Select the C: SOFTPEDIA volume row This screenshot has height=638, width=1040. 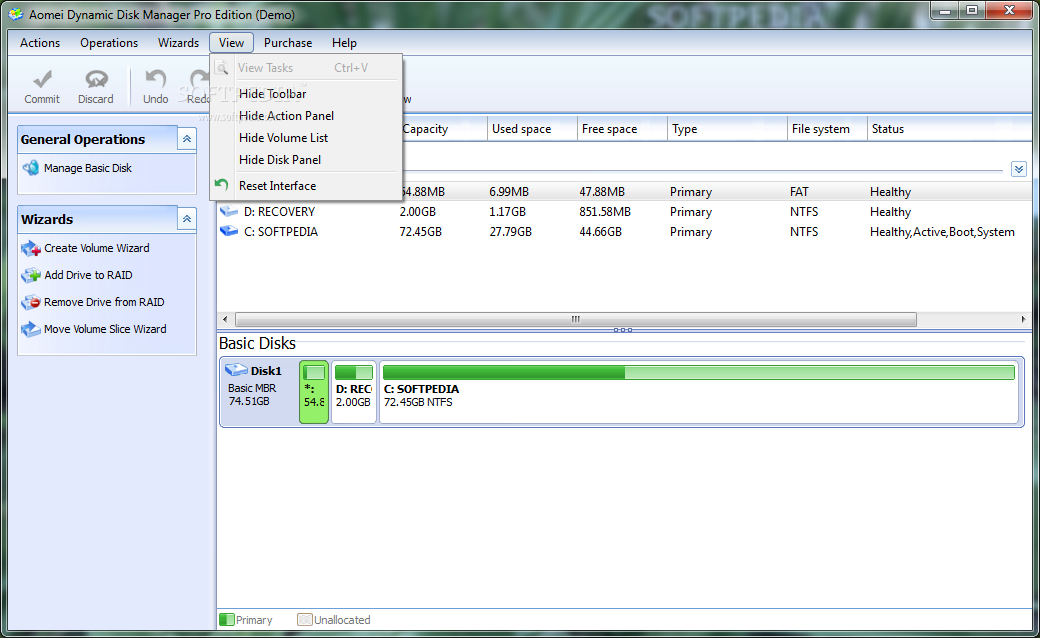[624, 231]
